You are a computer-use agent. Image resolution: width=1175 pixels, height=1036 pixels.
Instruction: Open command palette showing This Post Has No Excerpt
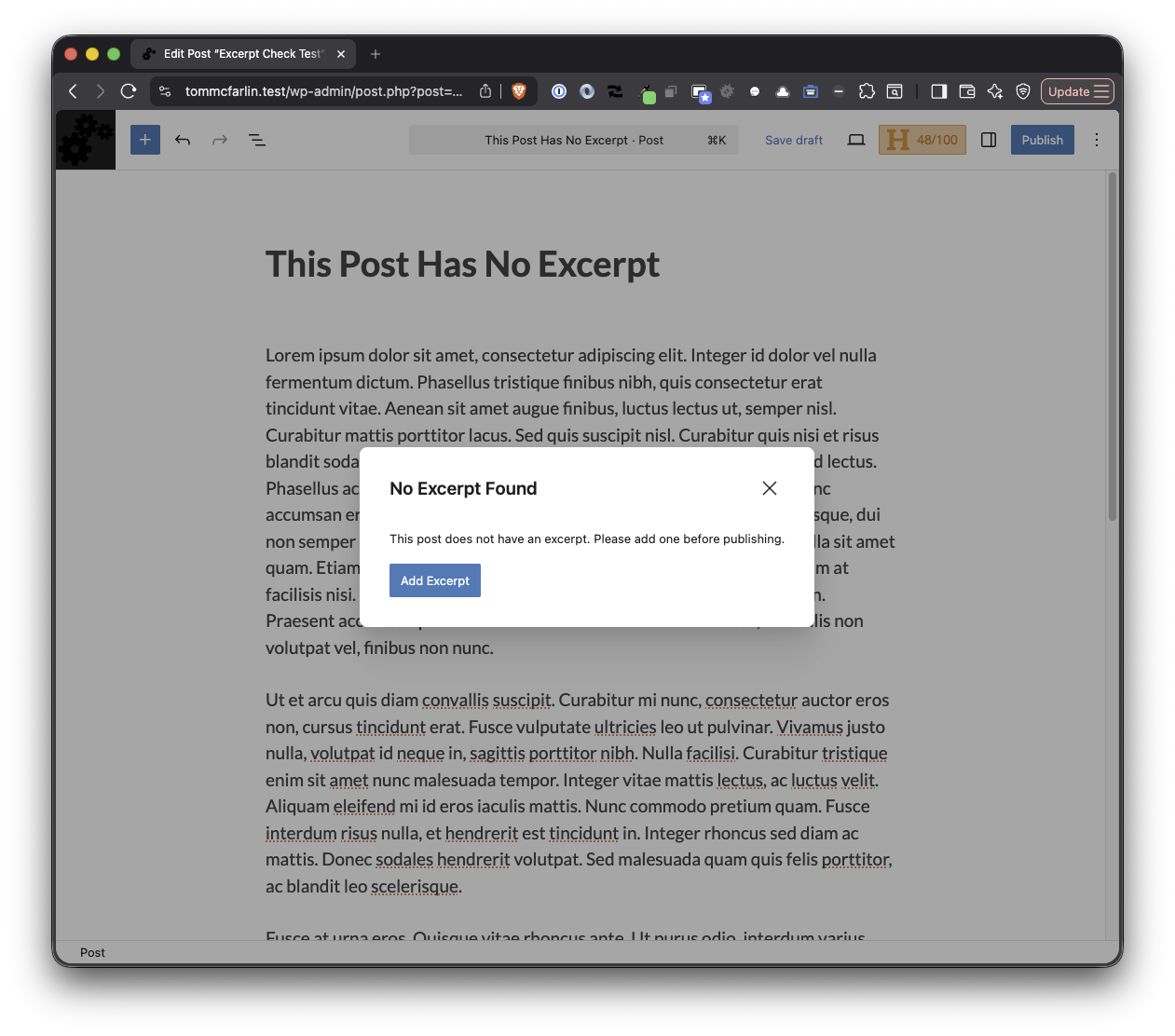tap(574, 140)
